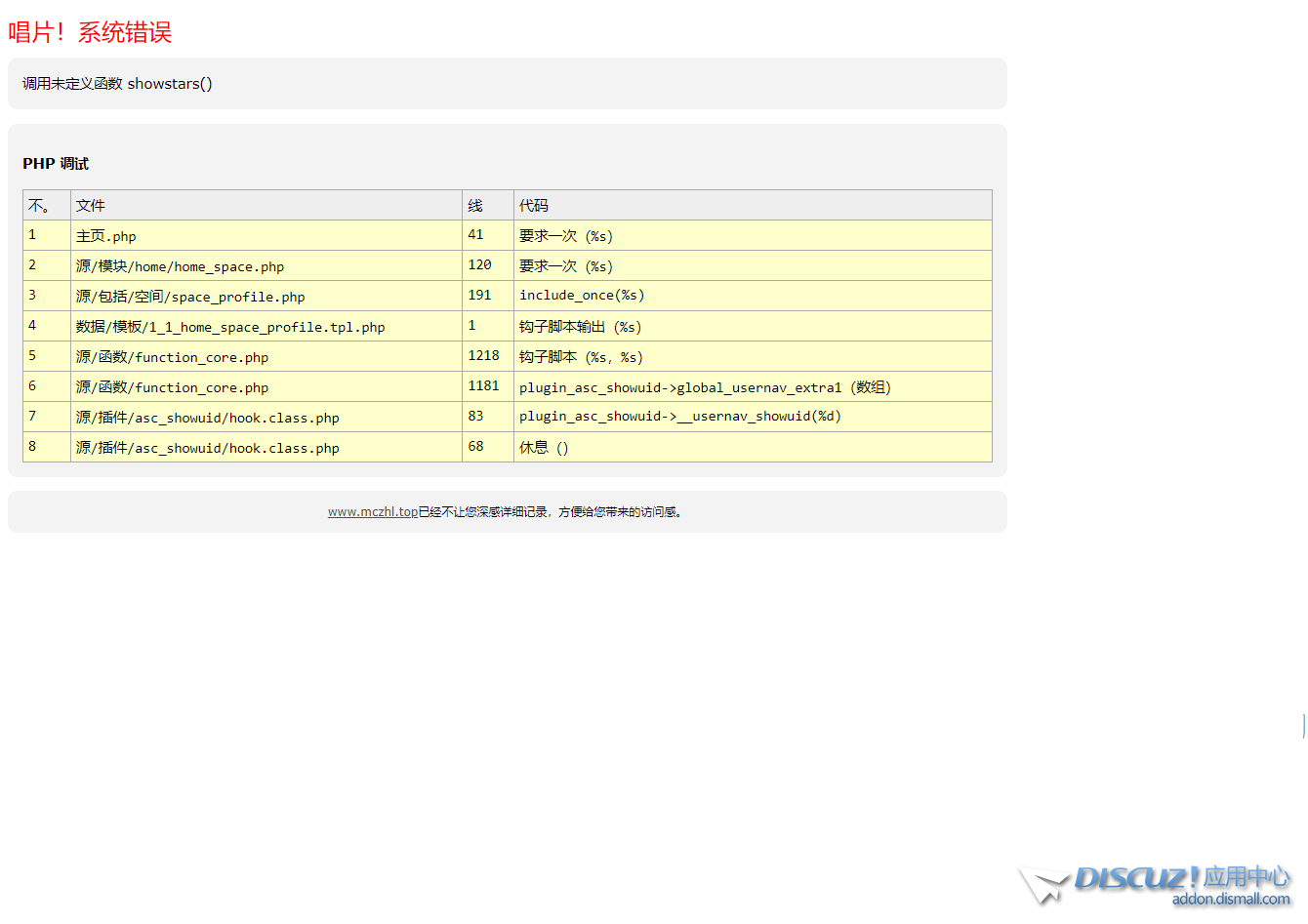Viewport: 1308px width, 924px height.
Task: Select the 钩子脚本 (%s, %s) code cell
Action: click(753, 356)
